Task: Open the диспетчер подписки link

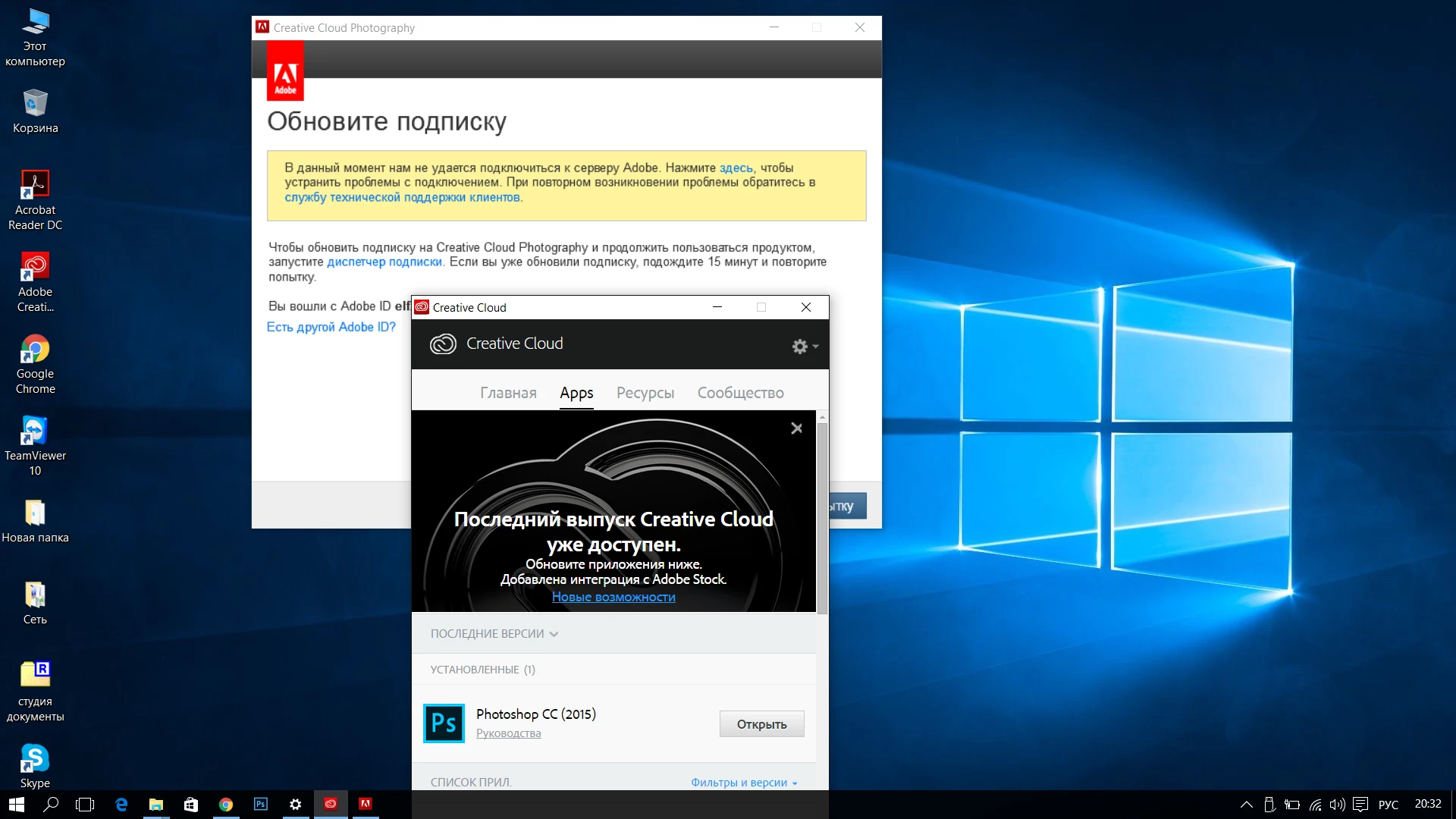Action: (x=384, y=262)
